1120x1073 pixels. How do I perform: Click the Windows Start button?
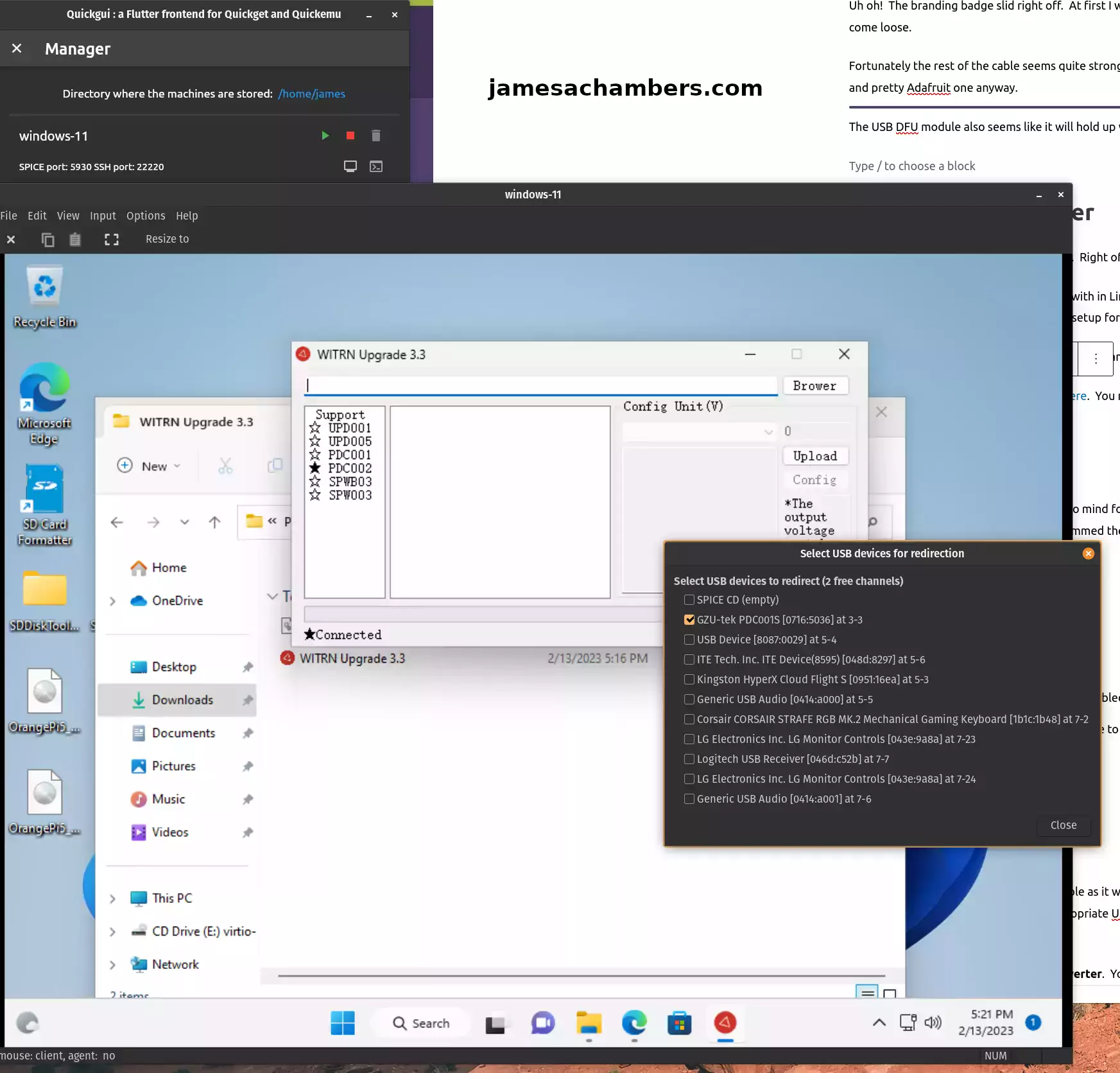point(343,1023)
